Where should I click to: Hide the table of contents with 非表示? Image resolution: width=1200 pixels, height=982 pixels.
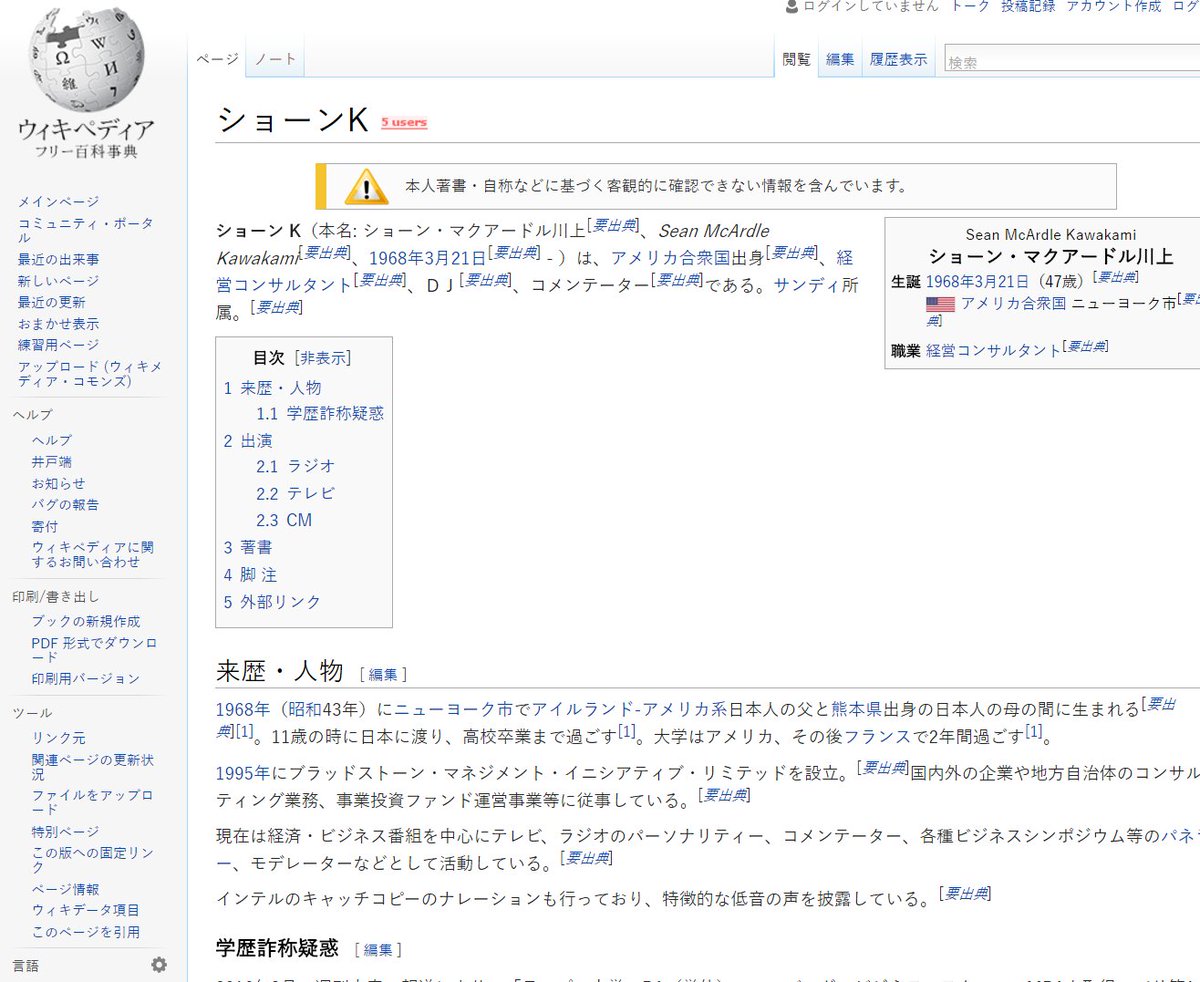322,358
